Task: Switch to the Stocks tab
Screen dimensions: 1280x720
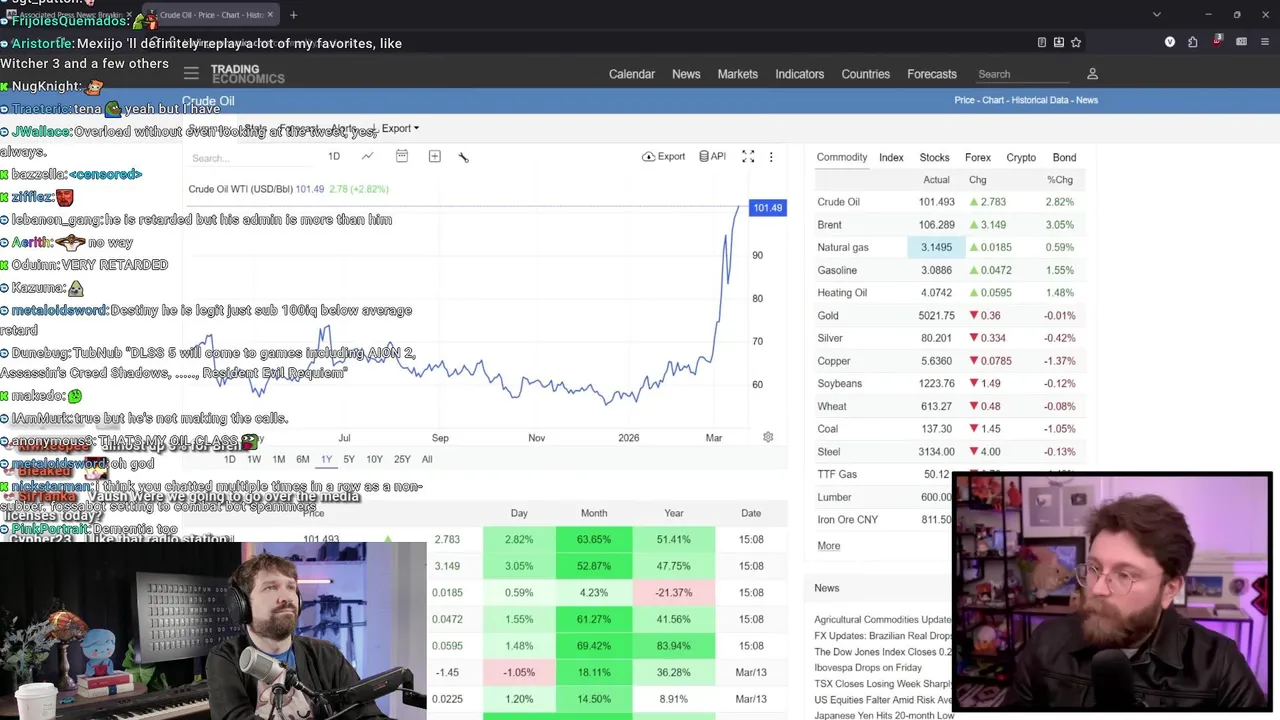Action: coord(934,157)
